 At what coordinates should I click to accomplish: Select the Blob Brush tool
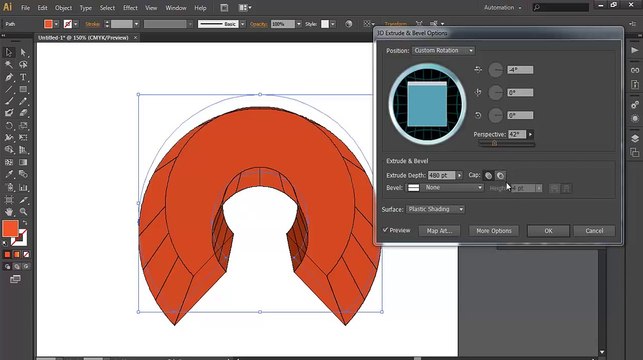tap(9, 113)
